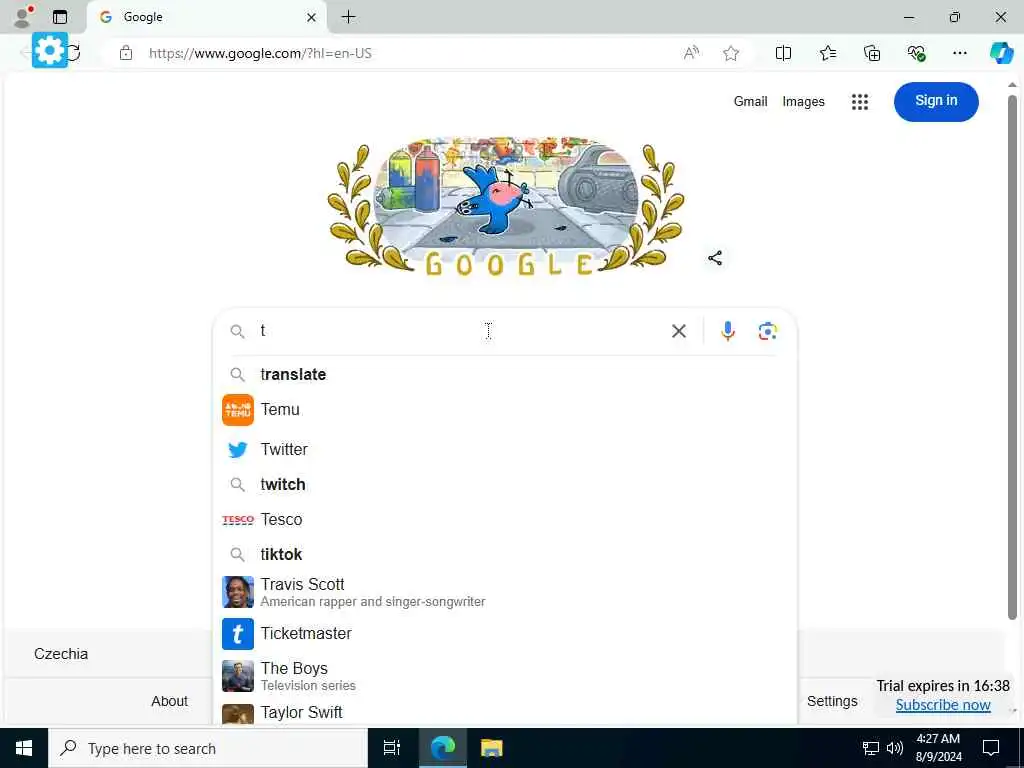Viewport: 1024px width, 768px height.
Task: Open a new browser tab
Action: tap(349, 17)
